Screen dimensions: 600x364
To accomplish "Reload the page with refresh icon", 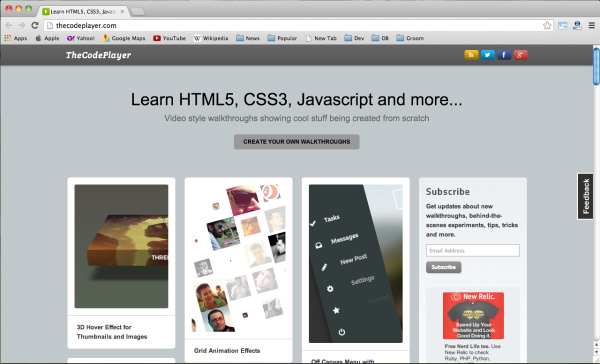I will click(x=35, y=25).
